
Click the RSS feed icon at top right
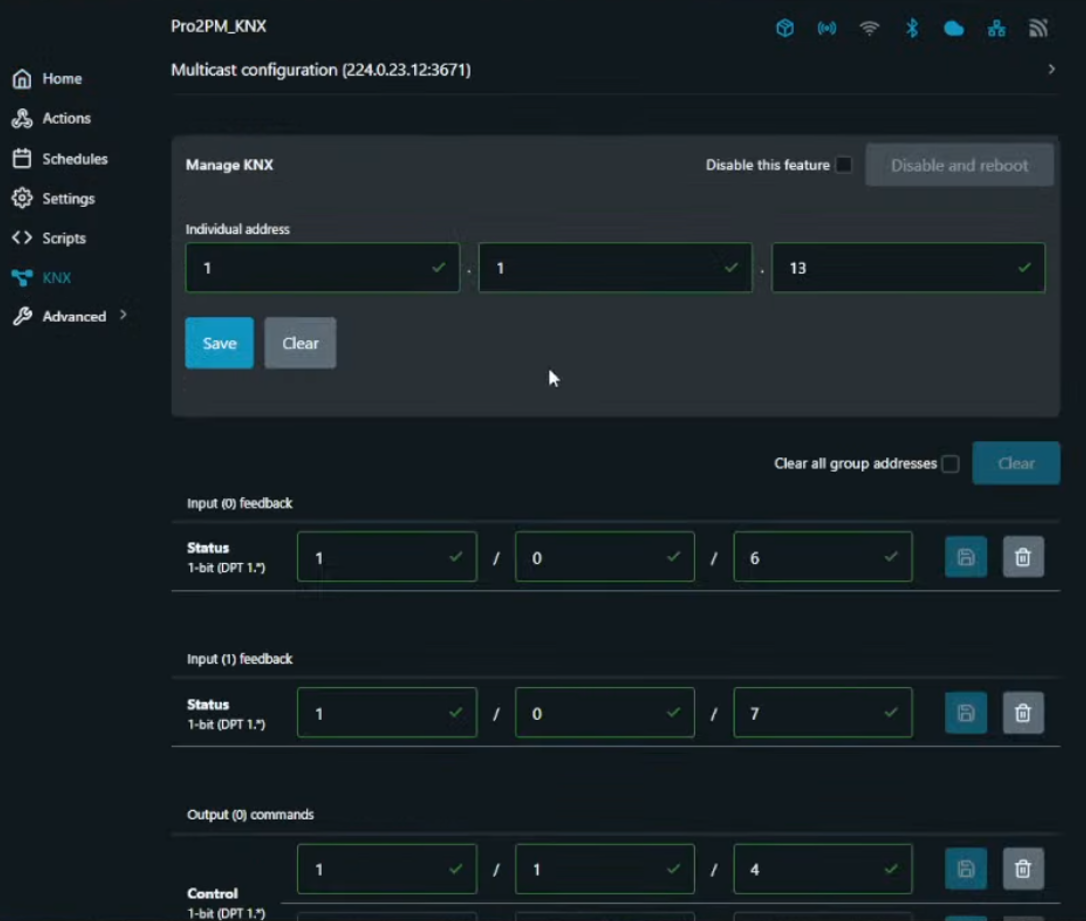(1038, 28)
